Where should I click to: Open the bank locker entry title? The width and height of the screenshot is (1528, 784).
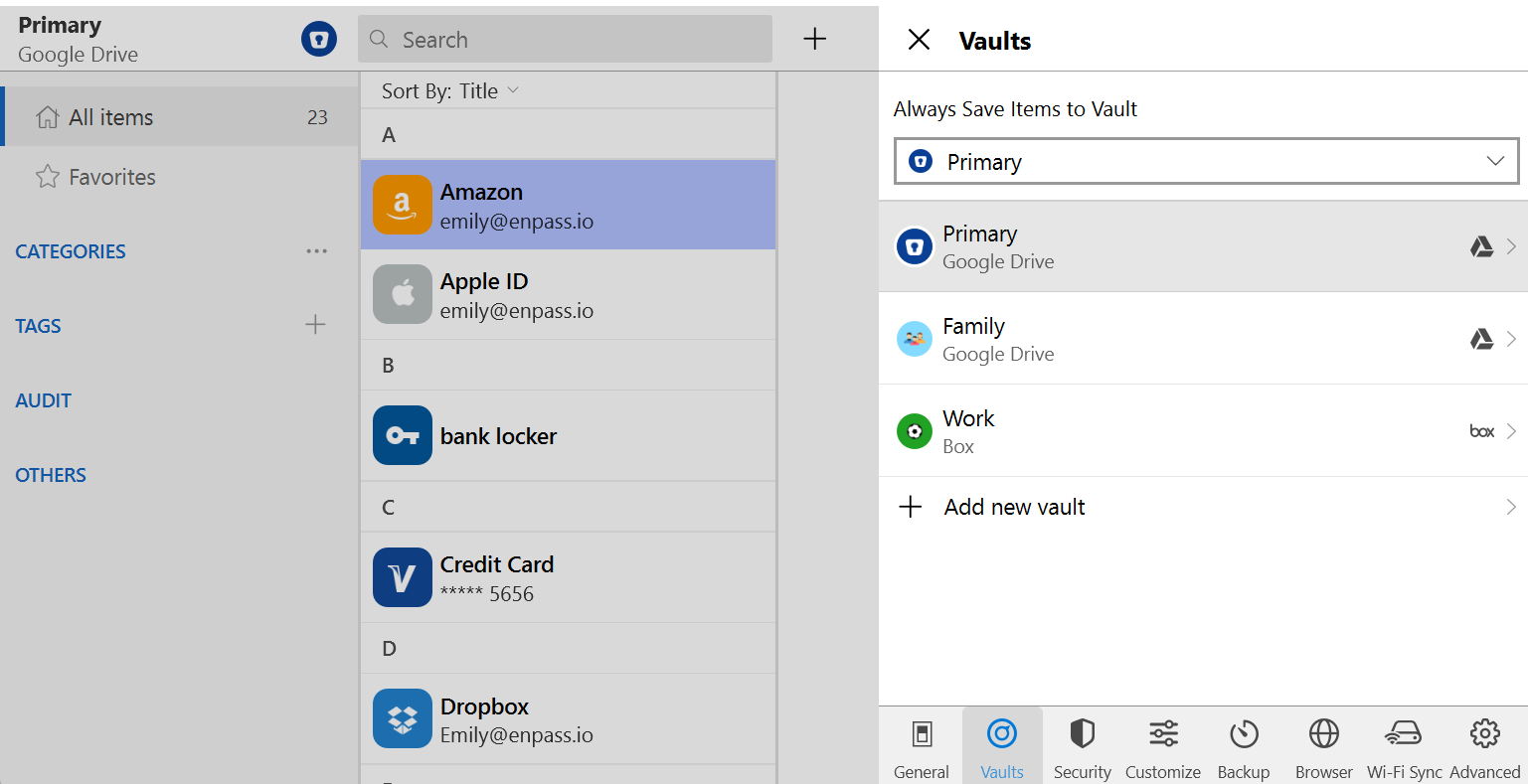[x=499, y=436]
